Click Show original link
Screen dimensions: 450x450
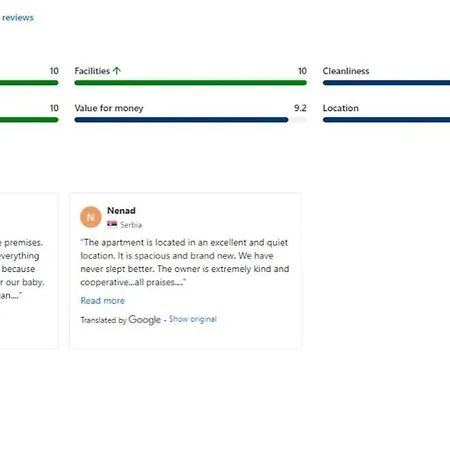pos(193,319)
